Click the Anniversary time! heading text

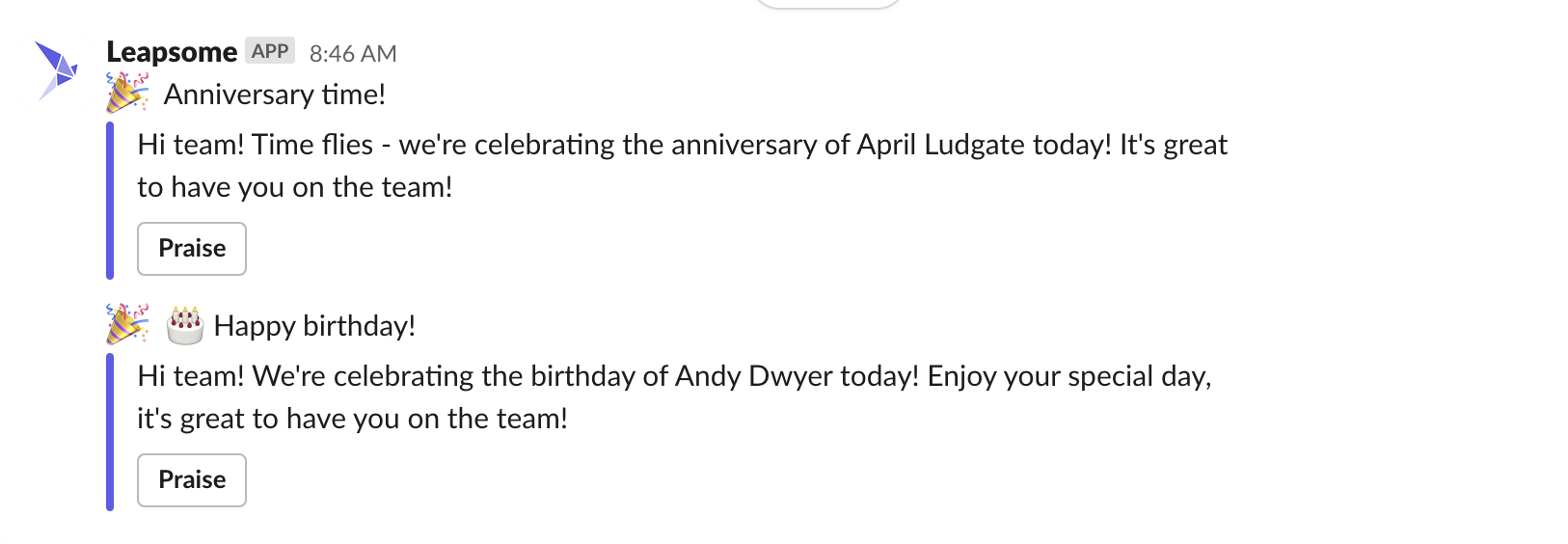275,95
